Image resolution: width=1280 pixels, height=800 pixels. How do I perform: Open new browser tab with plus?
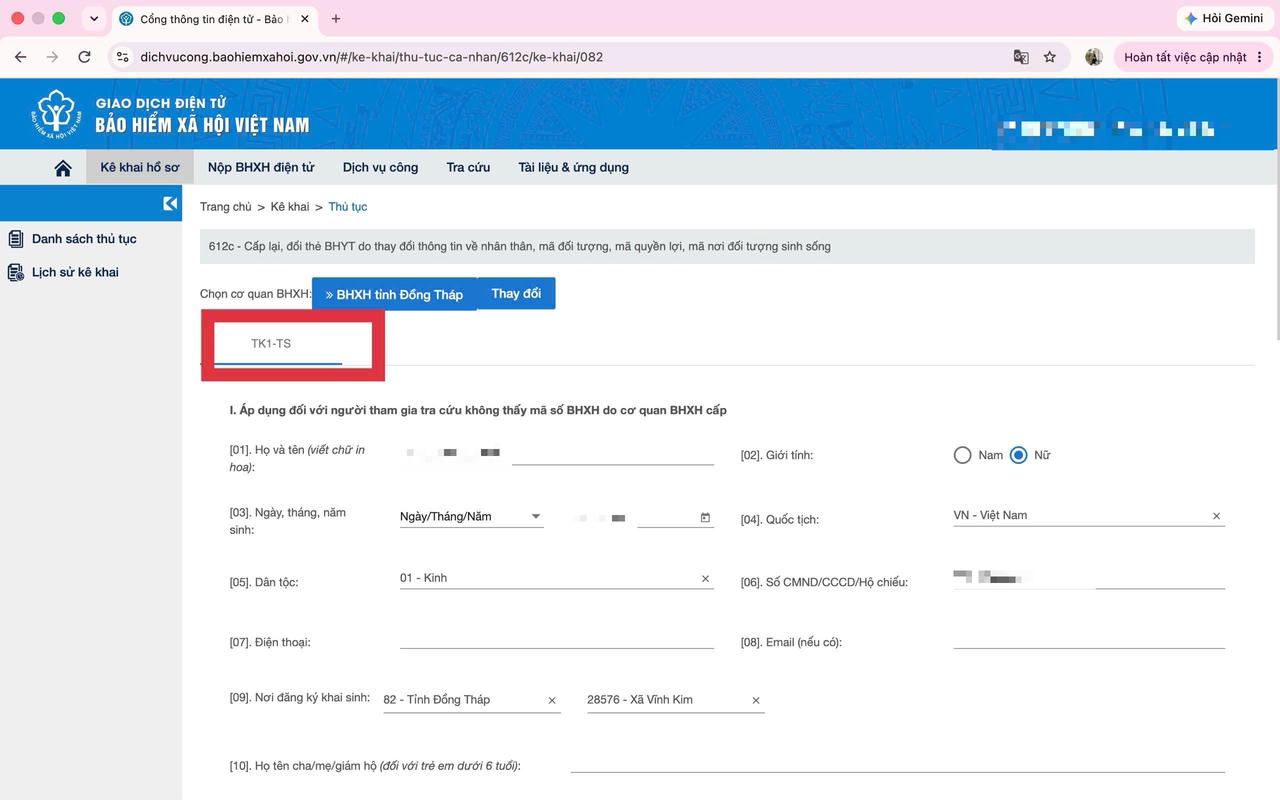336,18
